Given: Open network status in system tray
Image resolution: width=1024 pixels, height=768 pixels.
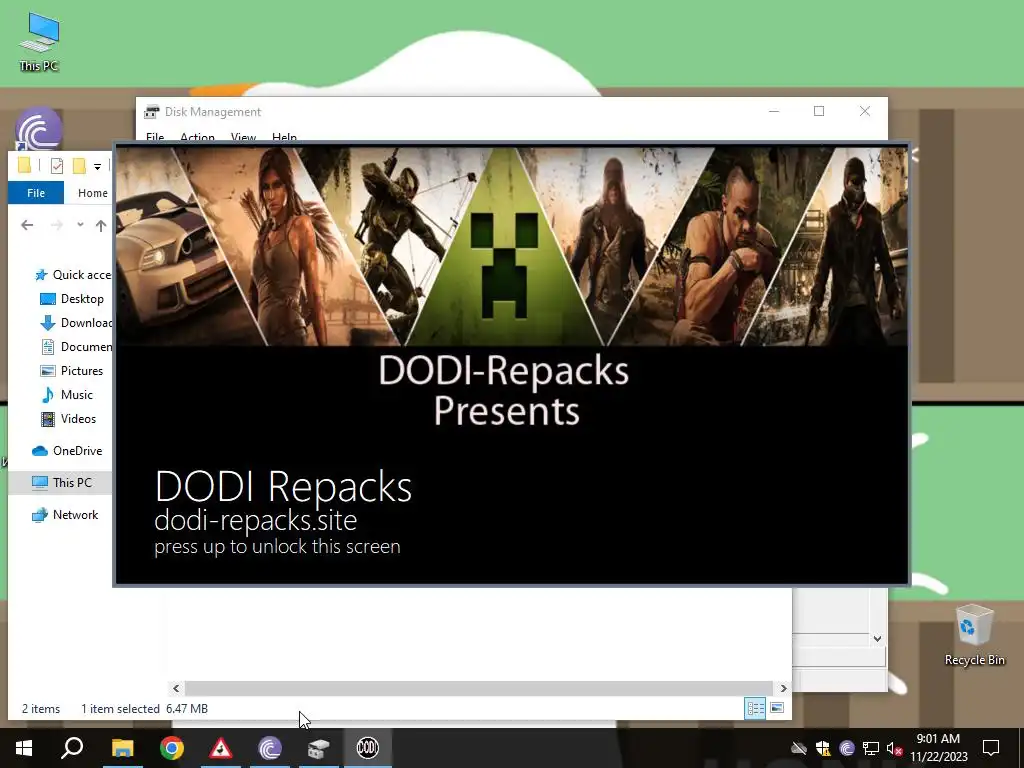Looking at the screenshot, I should (871, 748).
